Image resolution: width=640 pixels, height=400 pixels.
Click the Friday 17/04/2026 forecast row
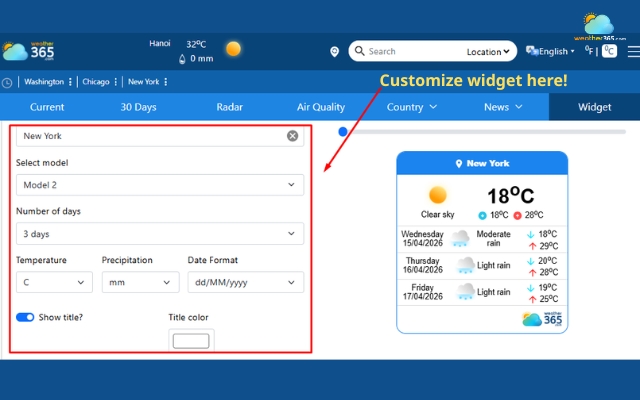[482, 292]
